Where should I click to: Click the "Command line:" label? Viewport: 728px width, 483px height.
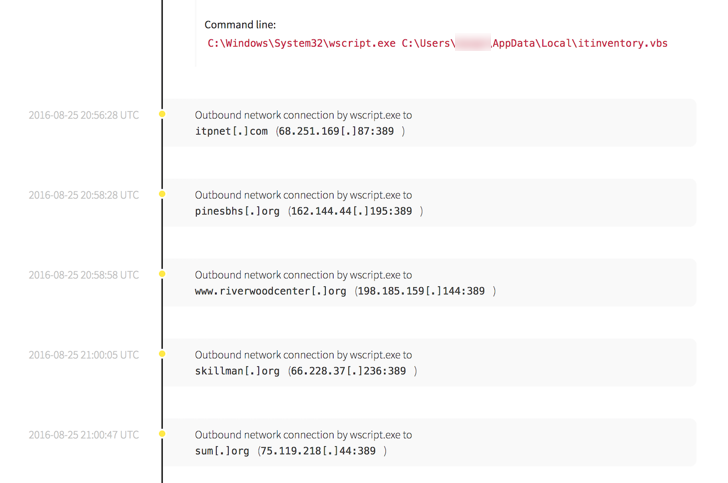pos(240,25)
